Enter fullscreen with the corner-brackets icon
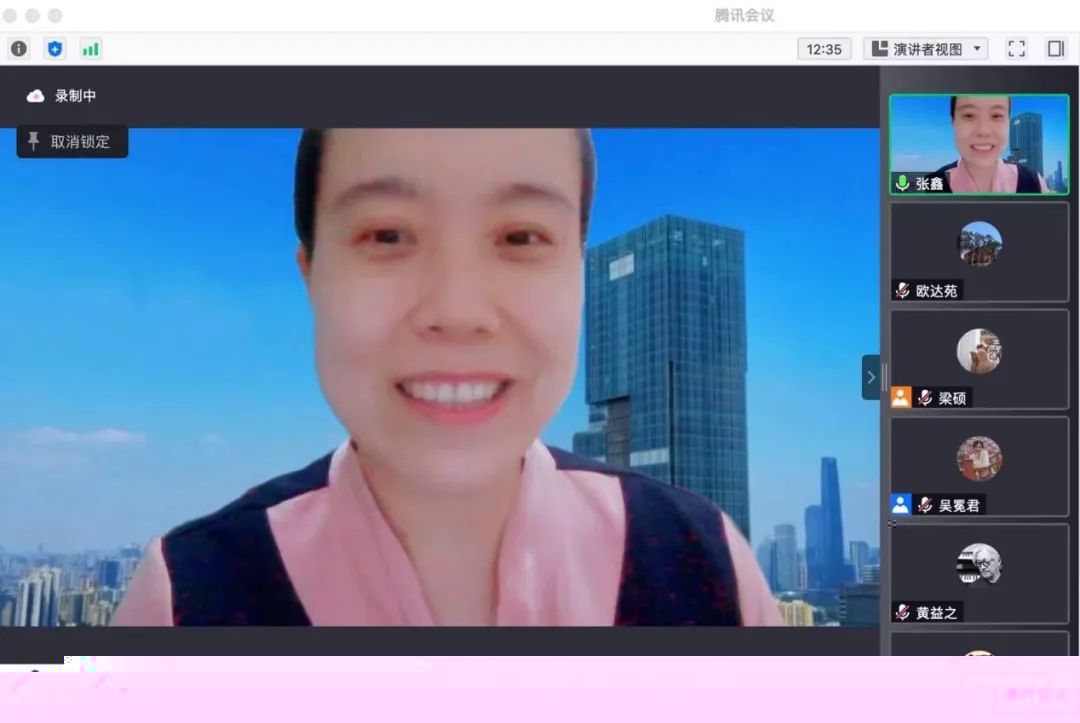Screen dimensions: 1080x723 (x=1017, y=49)
